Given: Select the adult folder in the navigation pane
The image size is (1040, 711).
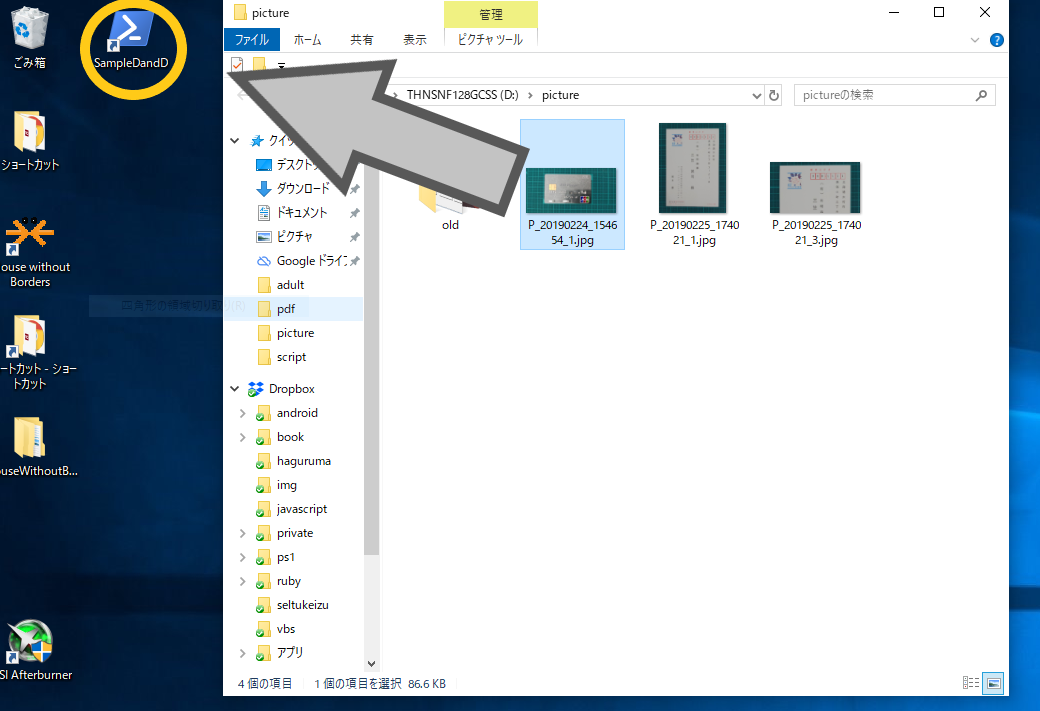Looking at the screenshot, I should pyautogui.click(x=291, y=285).
